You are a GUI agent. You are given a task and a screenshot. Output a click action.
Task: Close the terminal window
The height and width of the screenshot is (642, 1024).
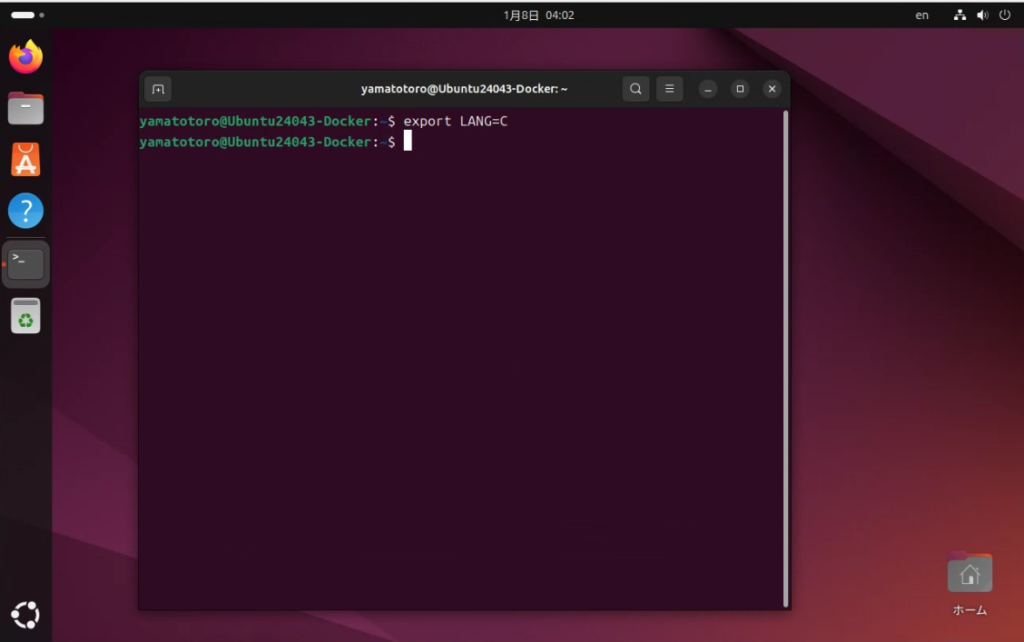click(772, 89)
